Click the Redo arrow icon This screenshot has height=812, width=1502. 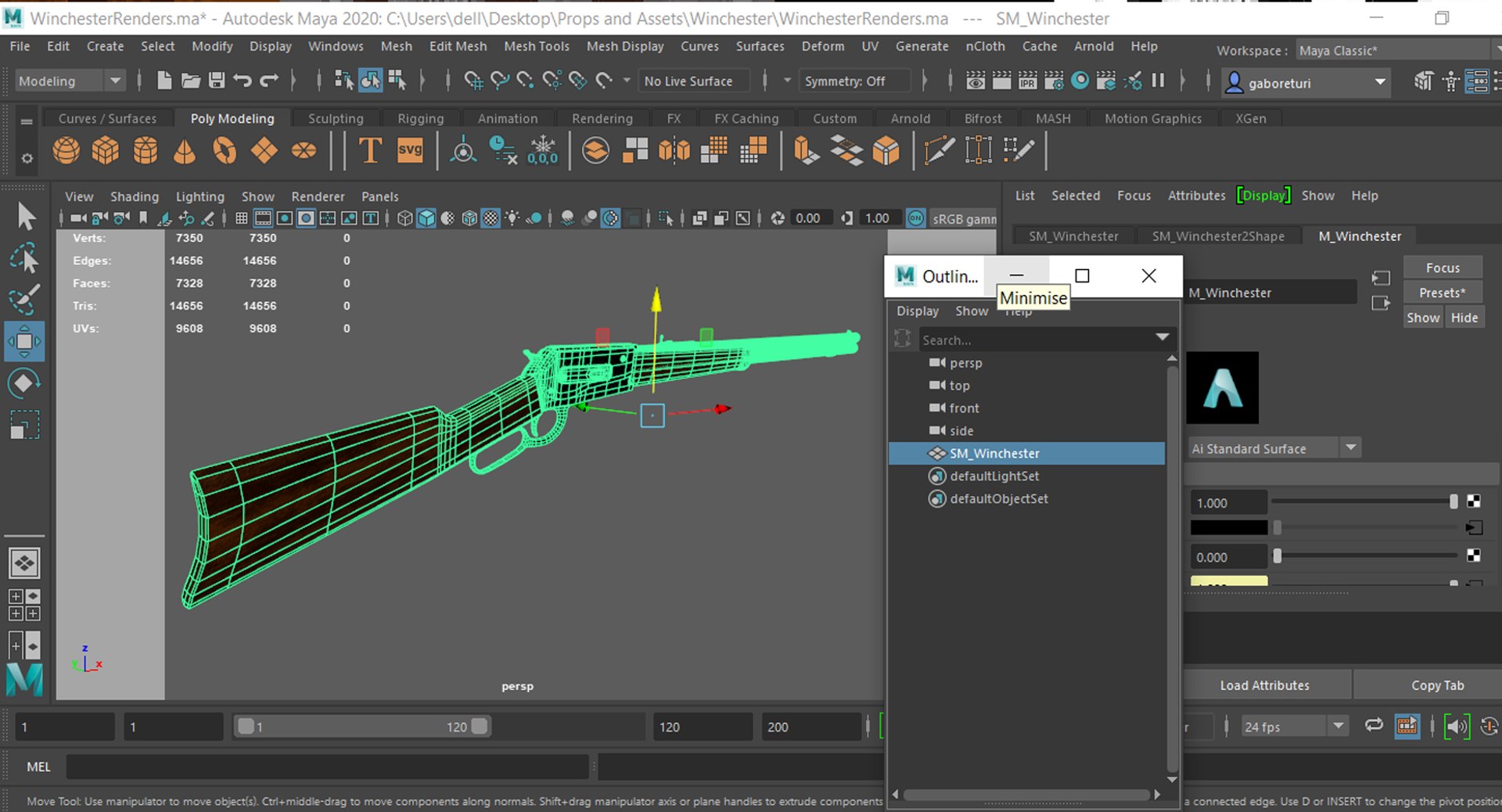pos(269,81)
